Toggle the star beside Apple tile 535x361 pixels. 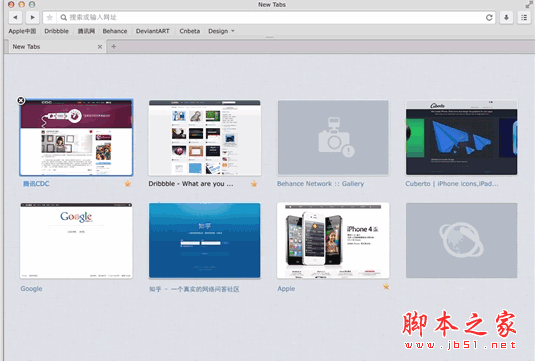386,287
